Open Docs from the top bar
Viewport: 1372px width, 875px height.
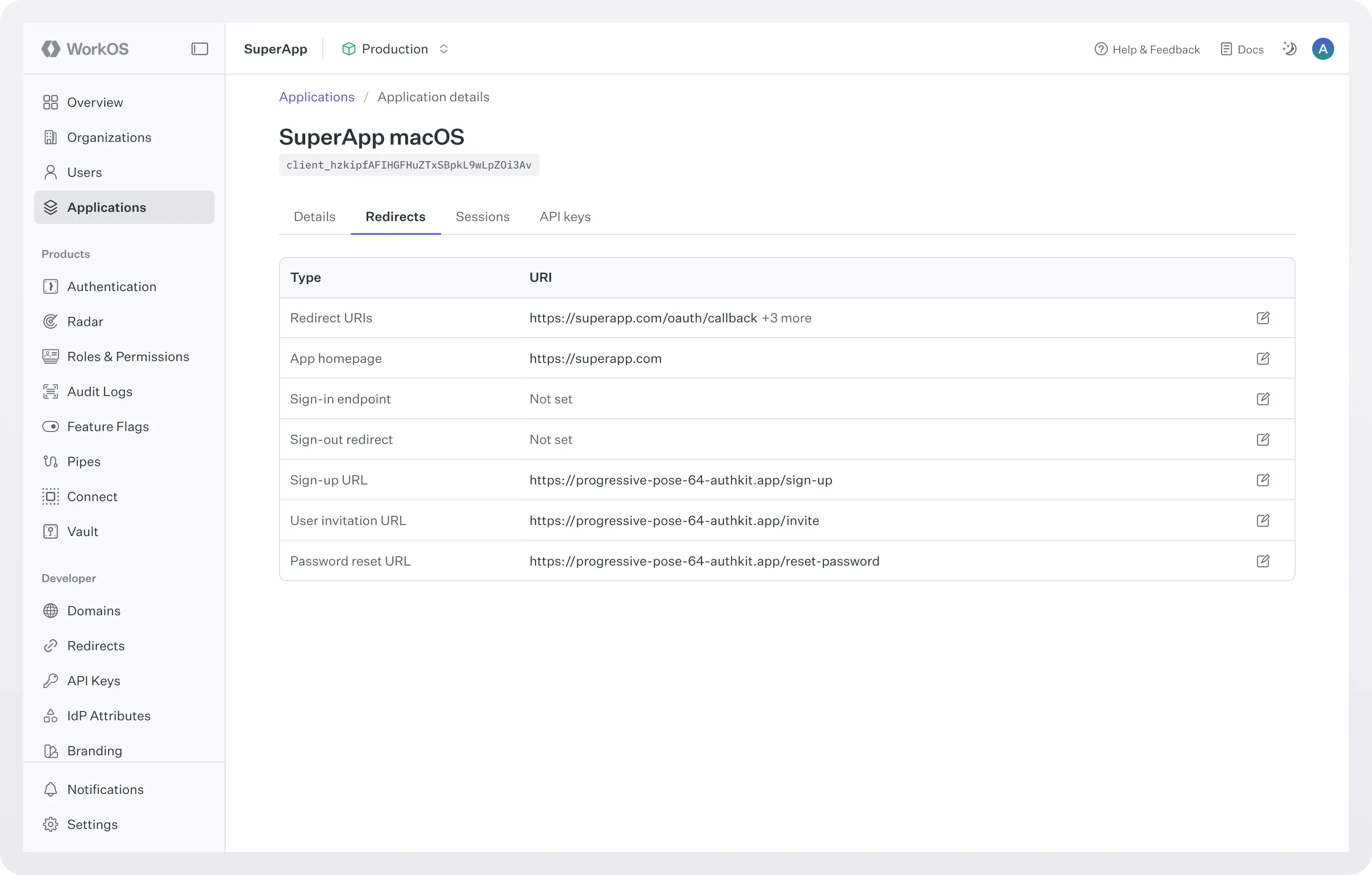(x=1242, y=48)
